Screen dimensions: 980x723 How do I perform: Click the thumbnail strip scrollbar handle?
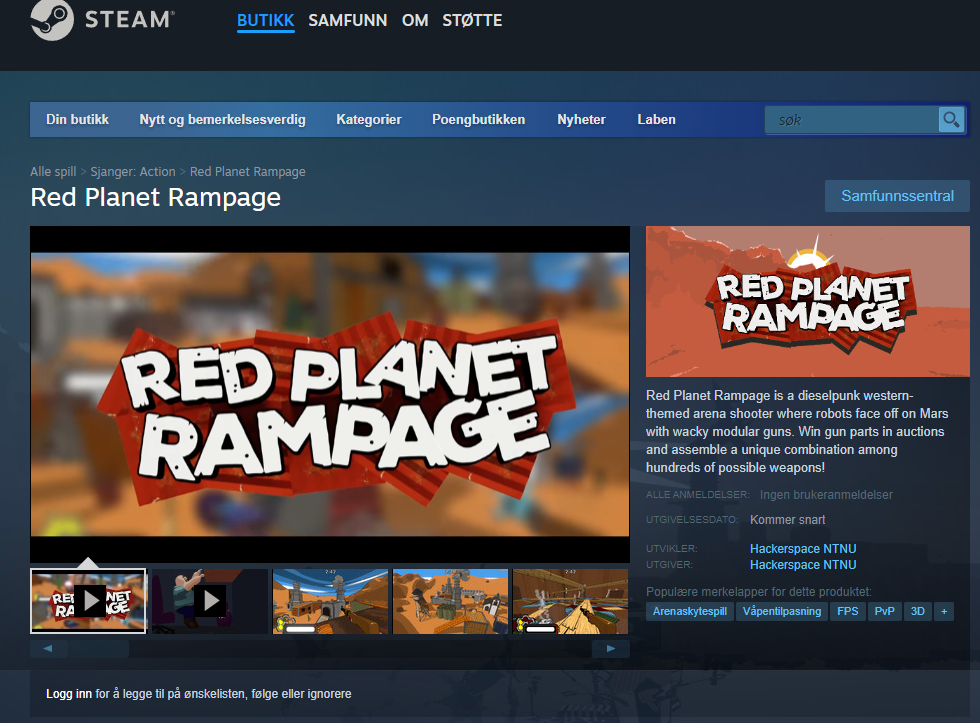pos(99,649)
